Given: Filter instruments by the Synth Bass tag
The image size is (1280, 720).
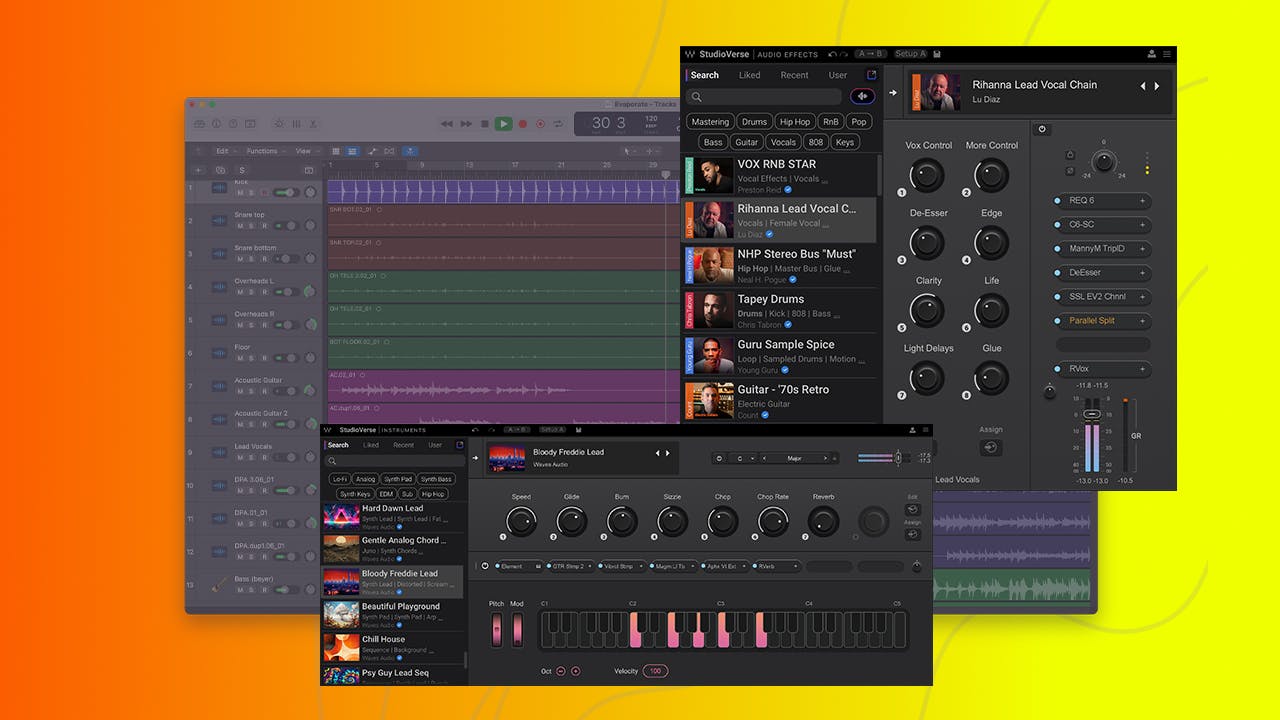Looking at the screenshot, I should (436, 479).
